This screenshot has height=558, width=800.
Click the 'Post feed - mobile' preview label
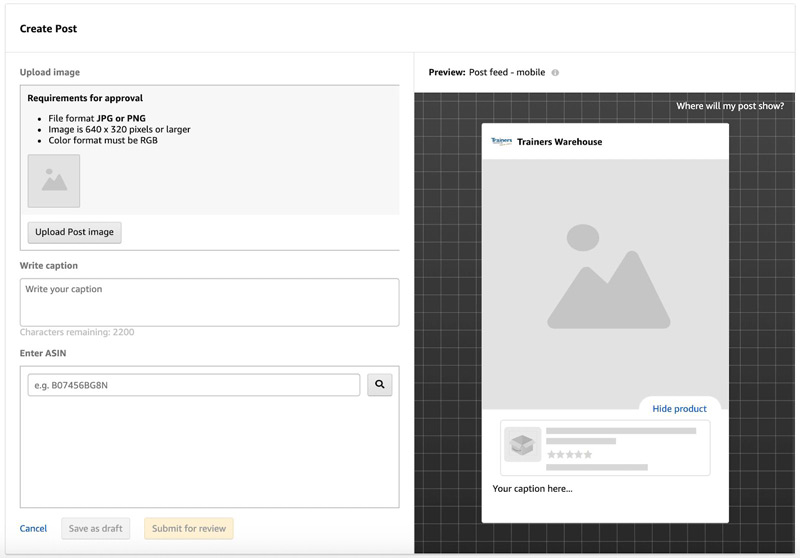pyautogui.click(x=507, y=72)
